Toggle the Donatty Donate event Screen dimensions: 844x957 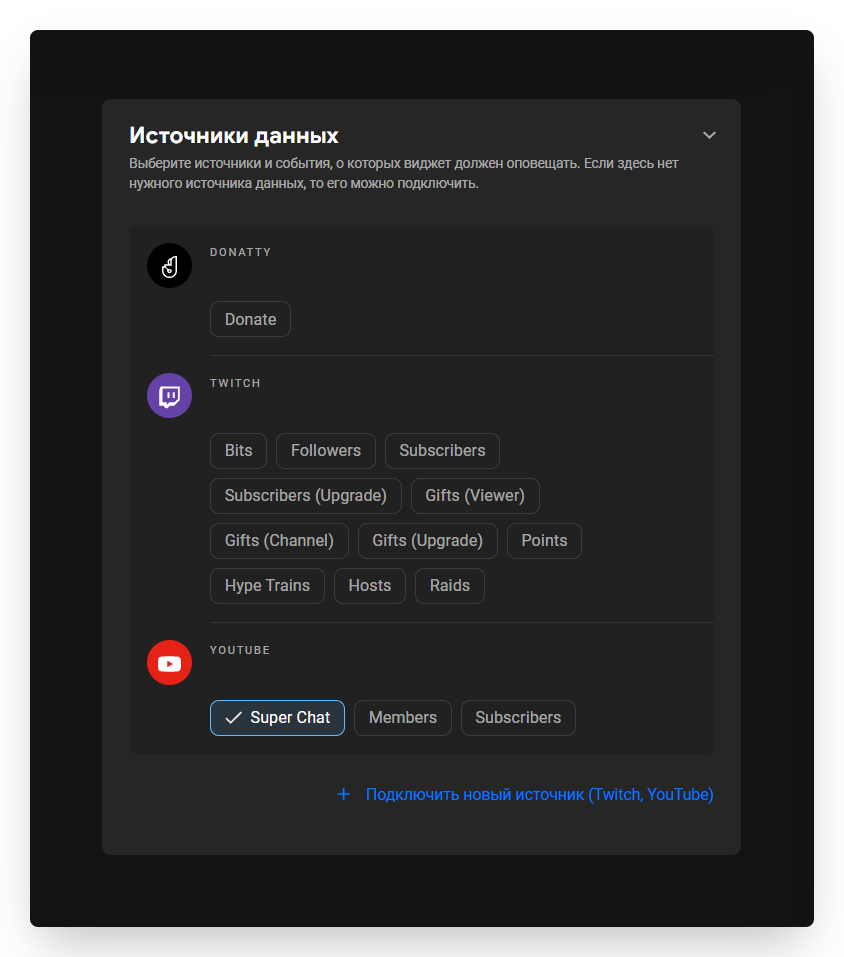(250, 320)
